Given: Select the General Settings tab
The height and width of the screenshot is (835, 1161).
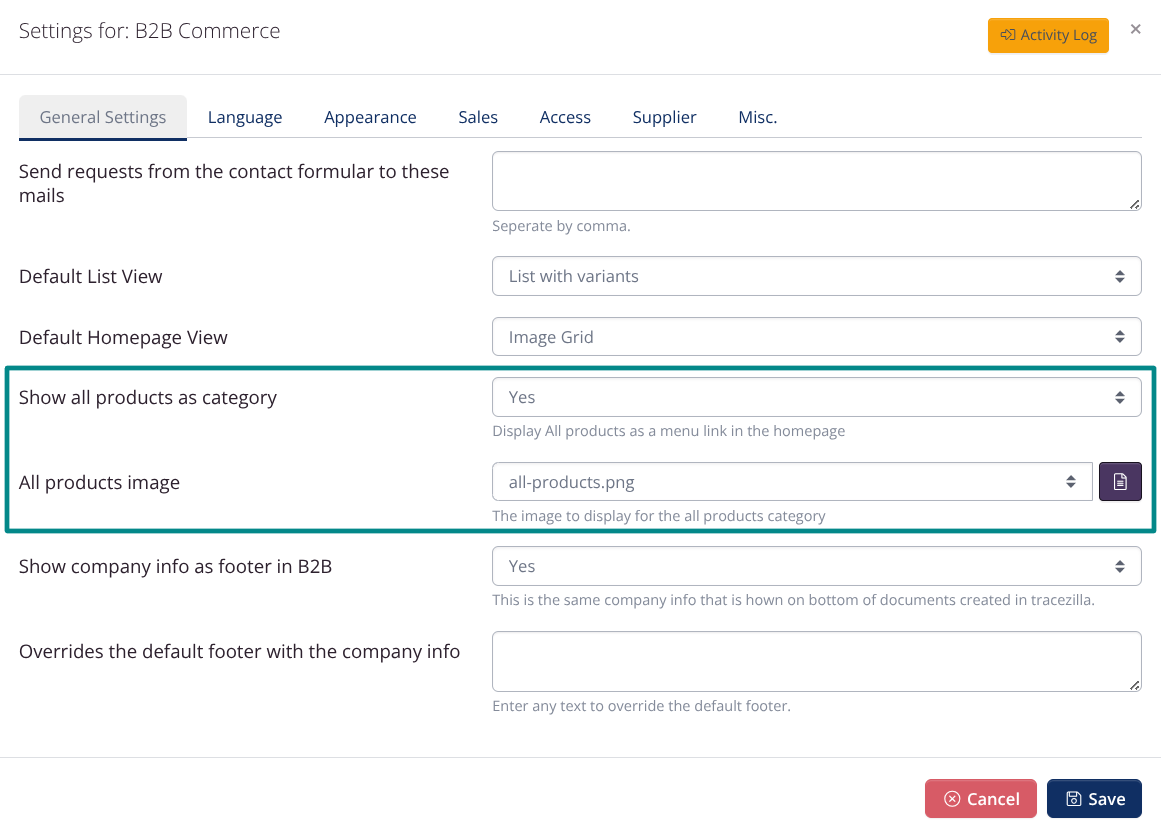Looking at the screenshot, I should 103,117.
